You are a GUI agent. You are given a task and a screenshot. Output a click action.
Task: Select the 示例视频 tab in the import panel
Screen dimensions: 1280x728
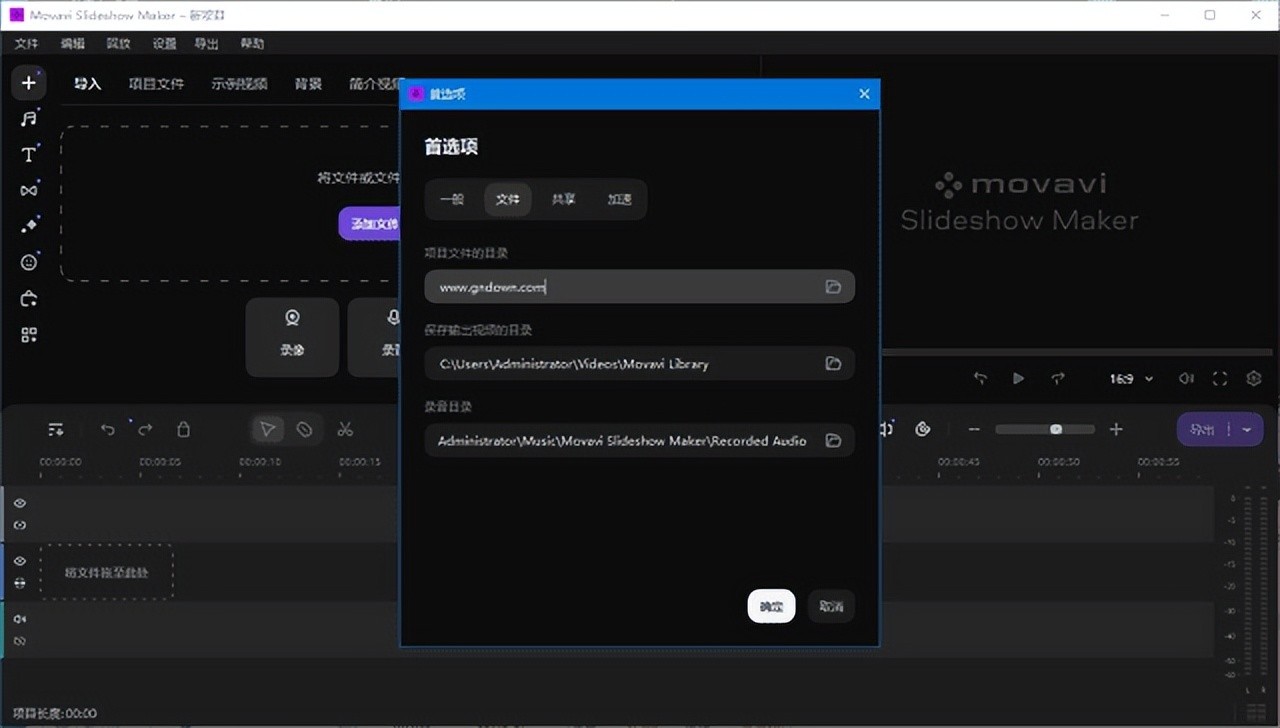tap(239, 84)
